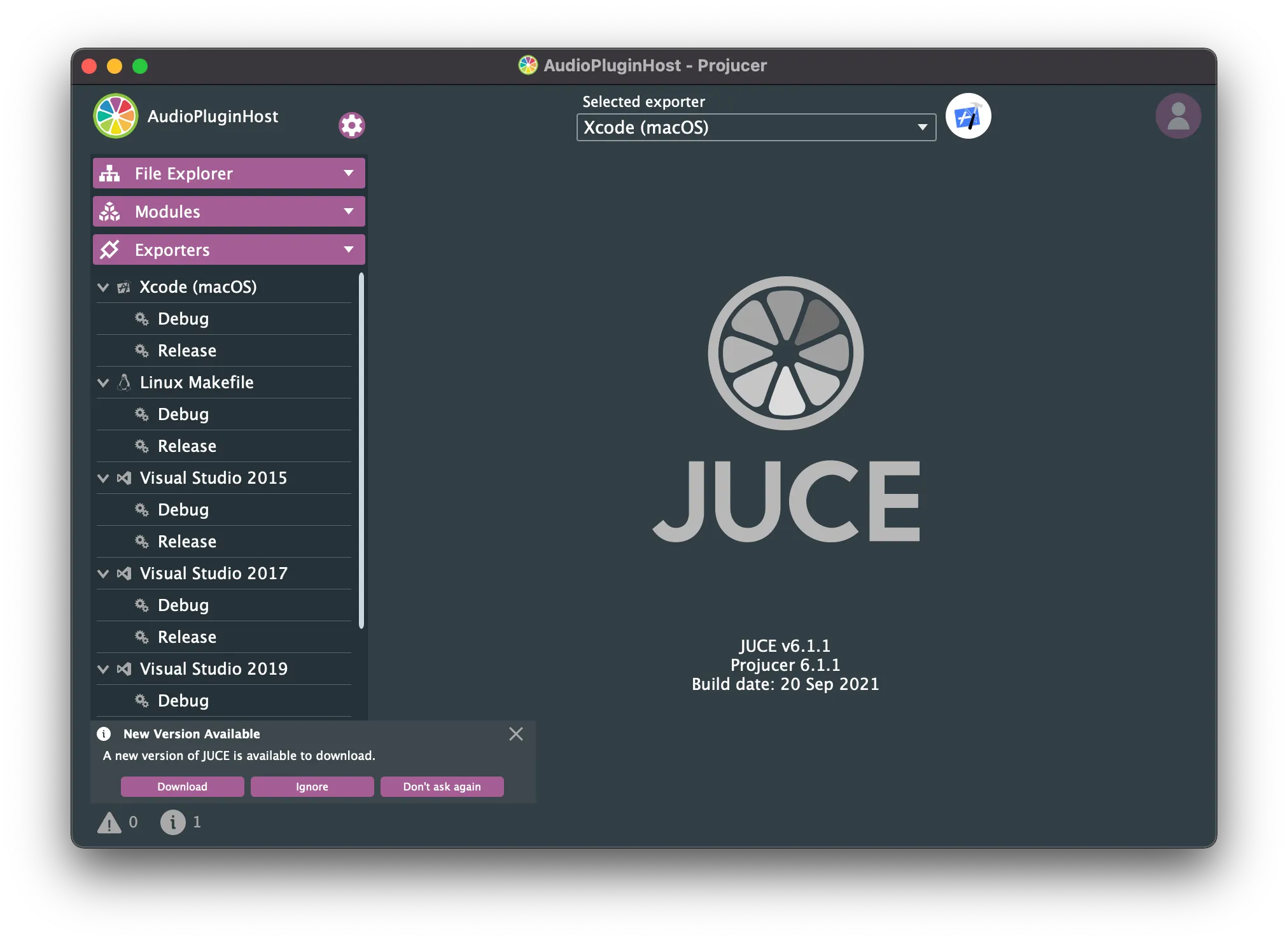
Task: Click the Xcode save-and-open icon
Action: pyautogui.click(x=968, y=116)
